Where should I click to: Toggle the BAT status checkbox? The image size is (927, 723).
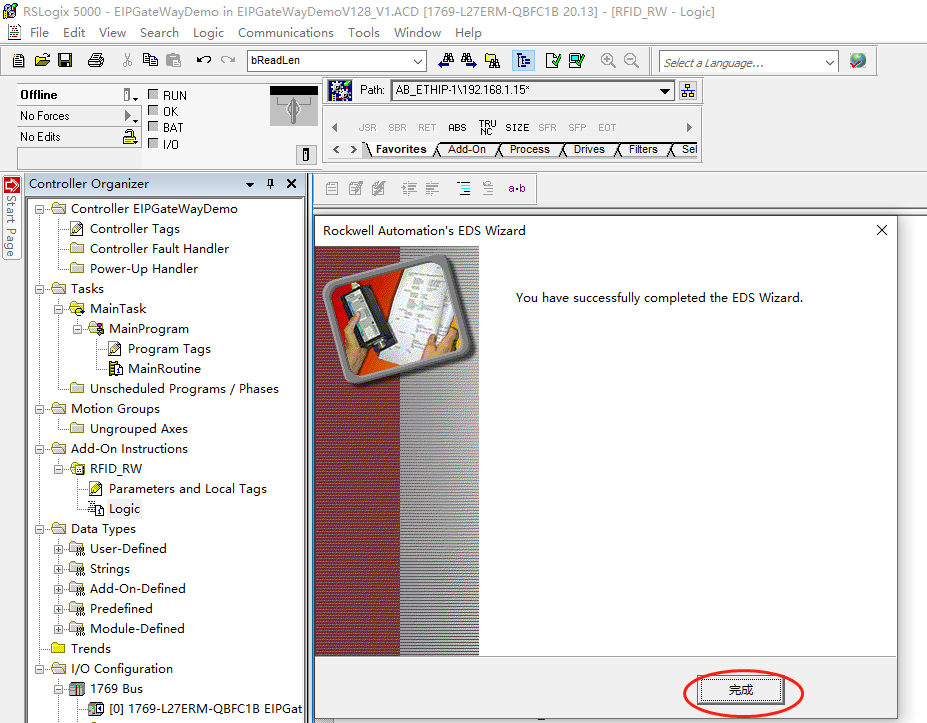[154, 128]
